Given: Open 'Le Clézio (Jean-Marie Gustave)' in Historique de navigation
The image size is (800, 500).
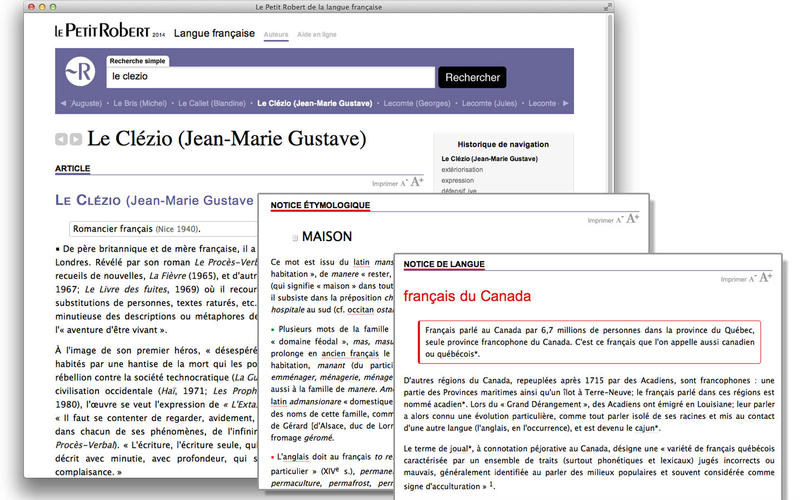Looking at the screenshot, I should [x=490, y=159].
